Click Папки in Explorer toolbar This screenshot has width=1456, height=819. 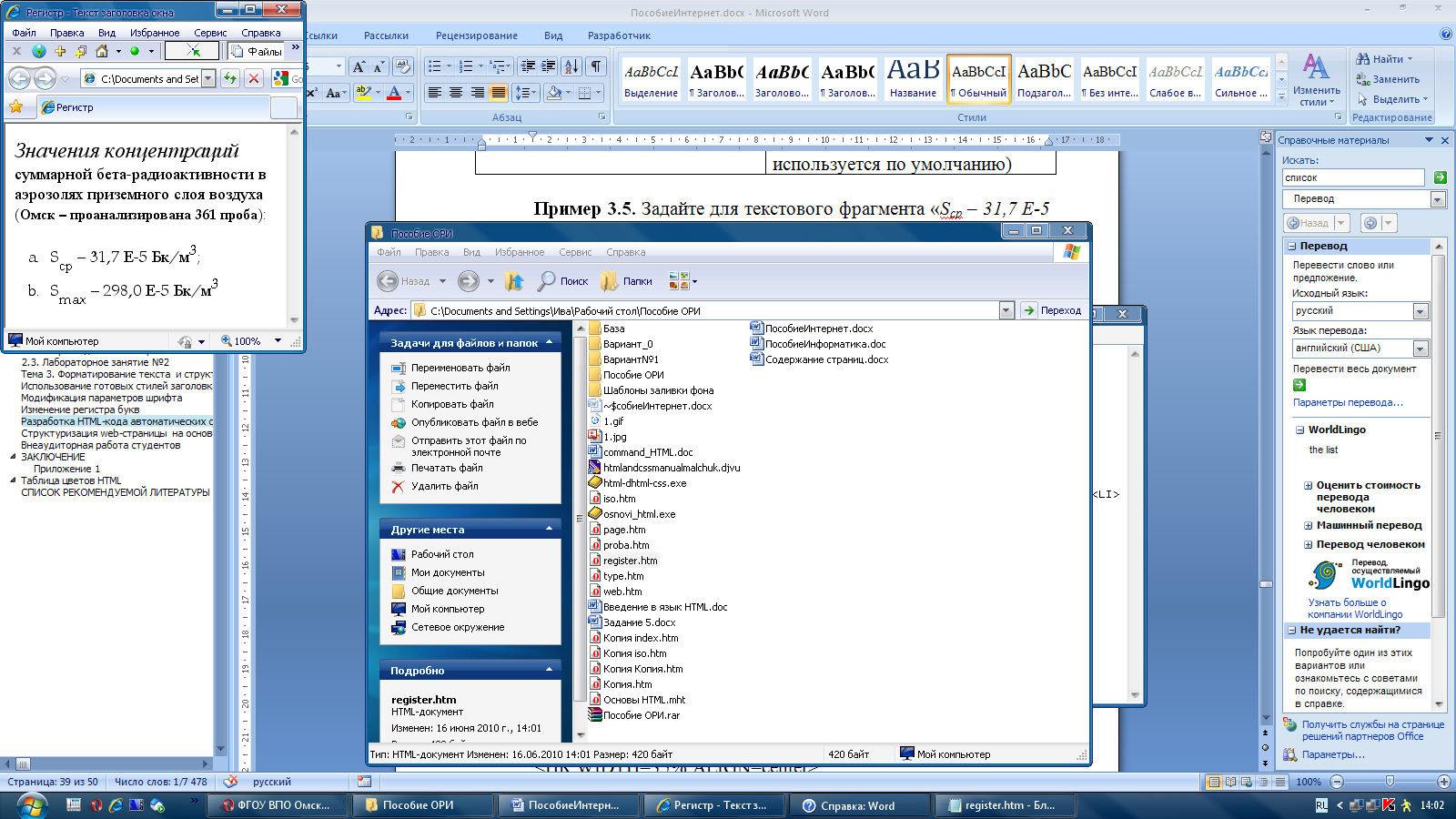point(626,281)
